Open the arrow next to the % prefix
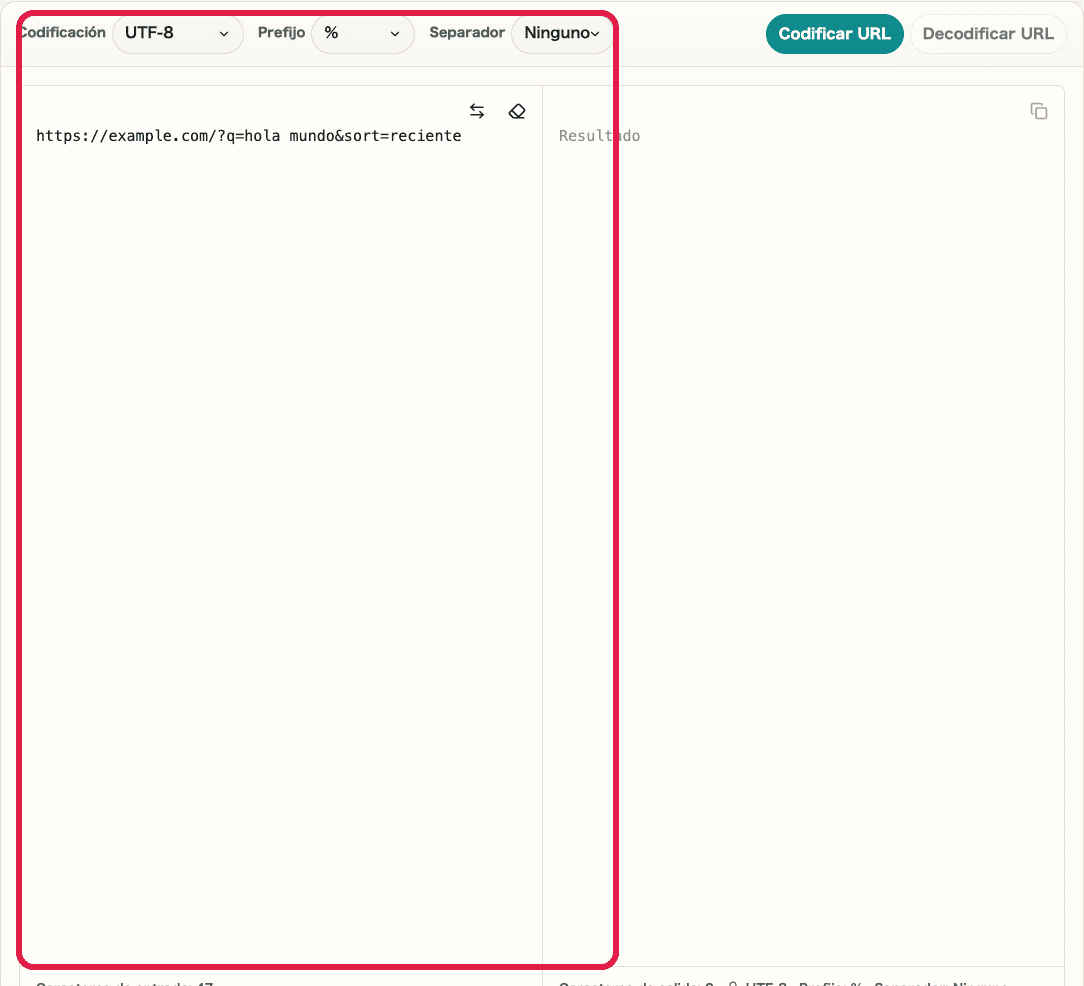The width and height of the screenshot is (1084, 986). 394,33
